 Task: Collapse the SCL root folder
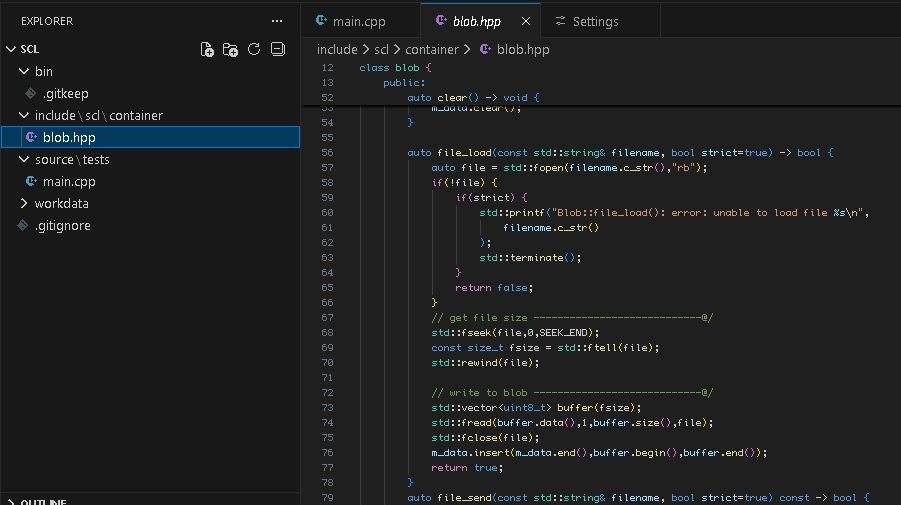point(10,49)
